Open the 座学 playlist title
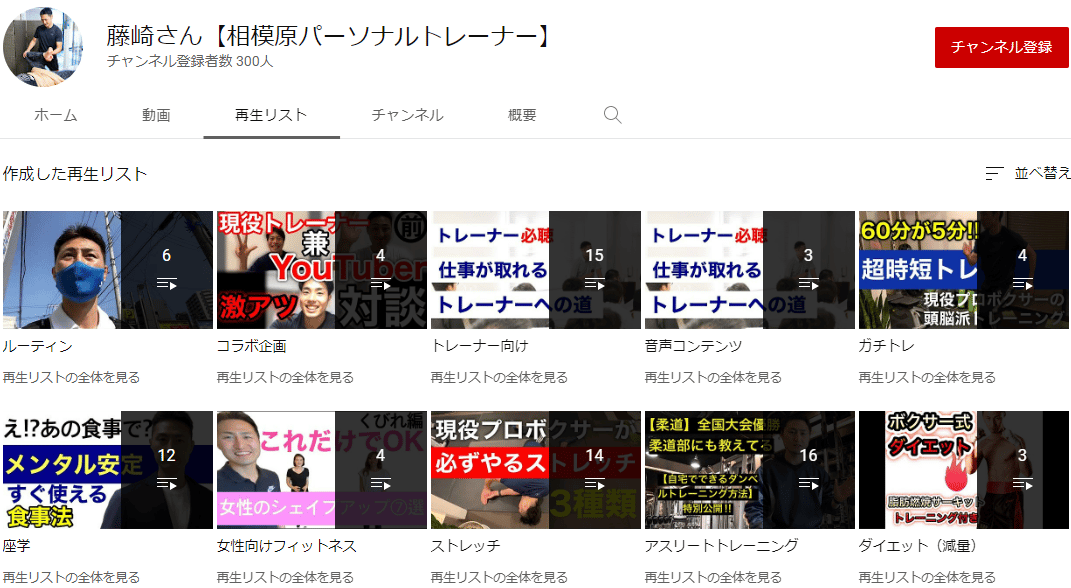The image size is (1071, 588). click(16, 546)
